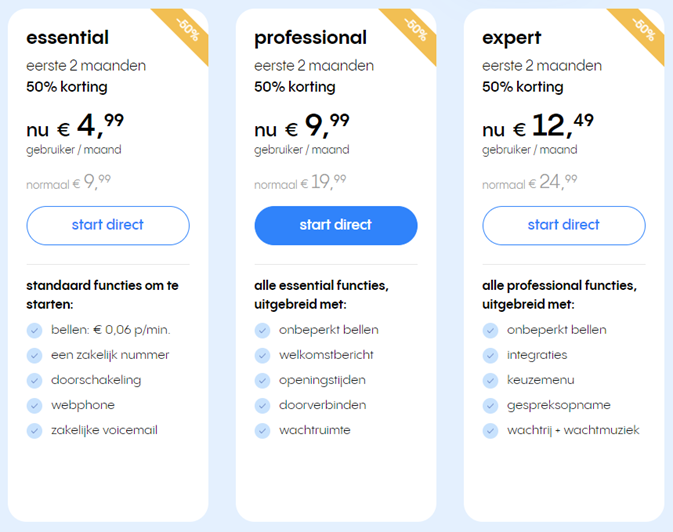Click checkmark icon beside zakelijke voicemail
673x532 pixels.
pyautogui.click(x=34, y=431)
